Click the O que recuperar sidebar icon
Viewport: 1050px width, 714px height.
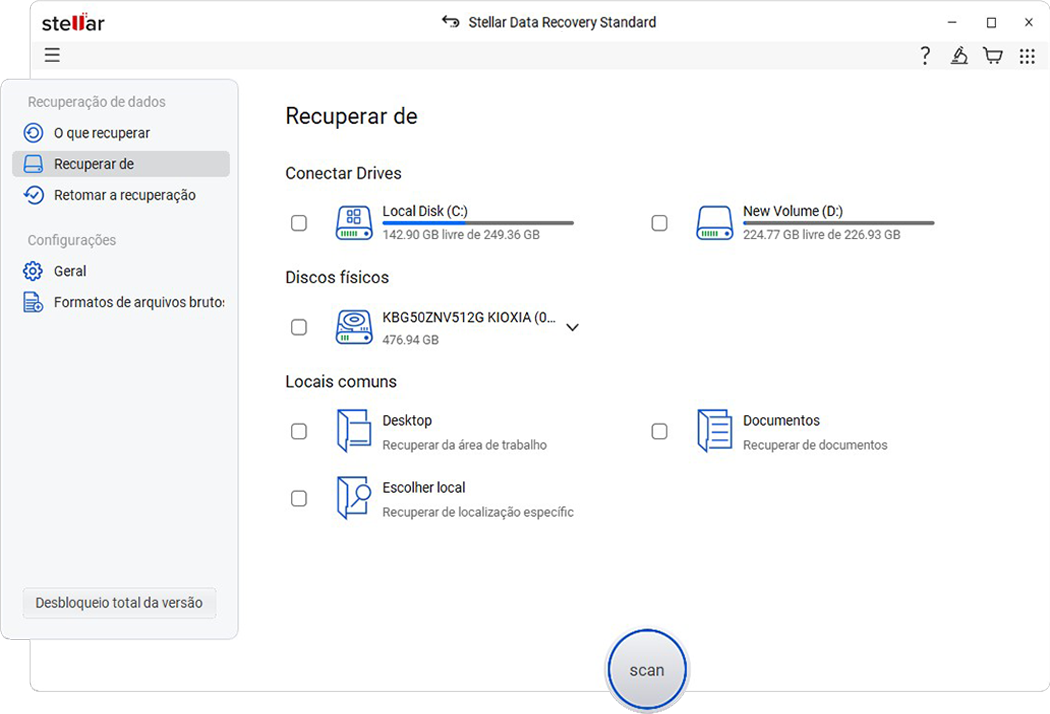tap(33, 133)
